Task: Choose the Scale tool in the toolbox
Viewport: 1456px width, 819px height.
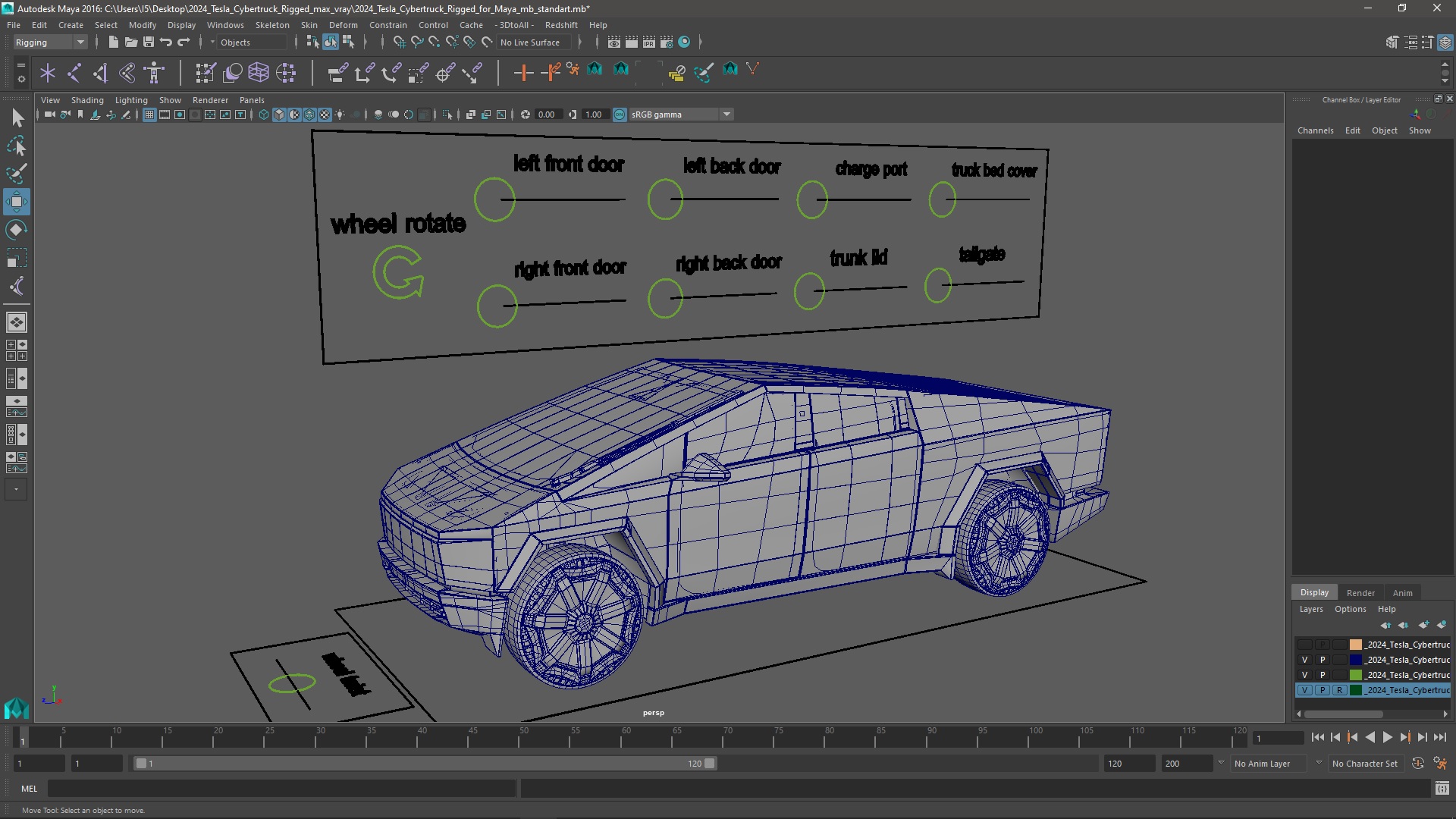Action: 17,258
